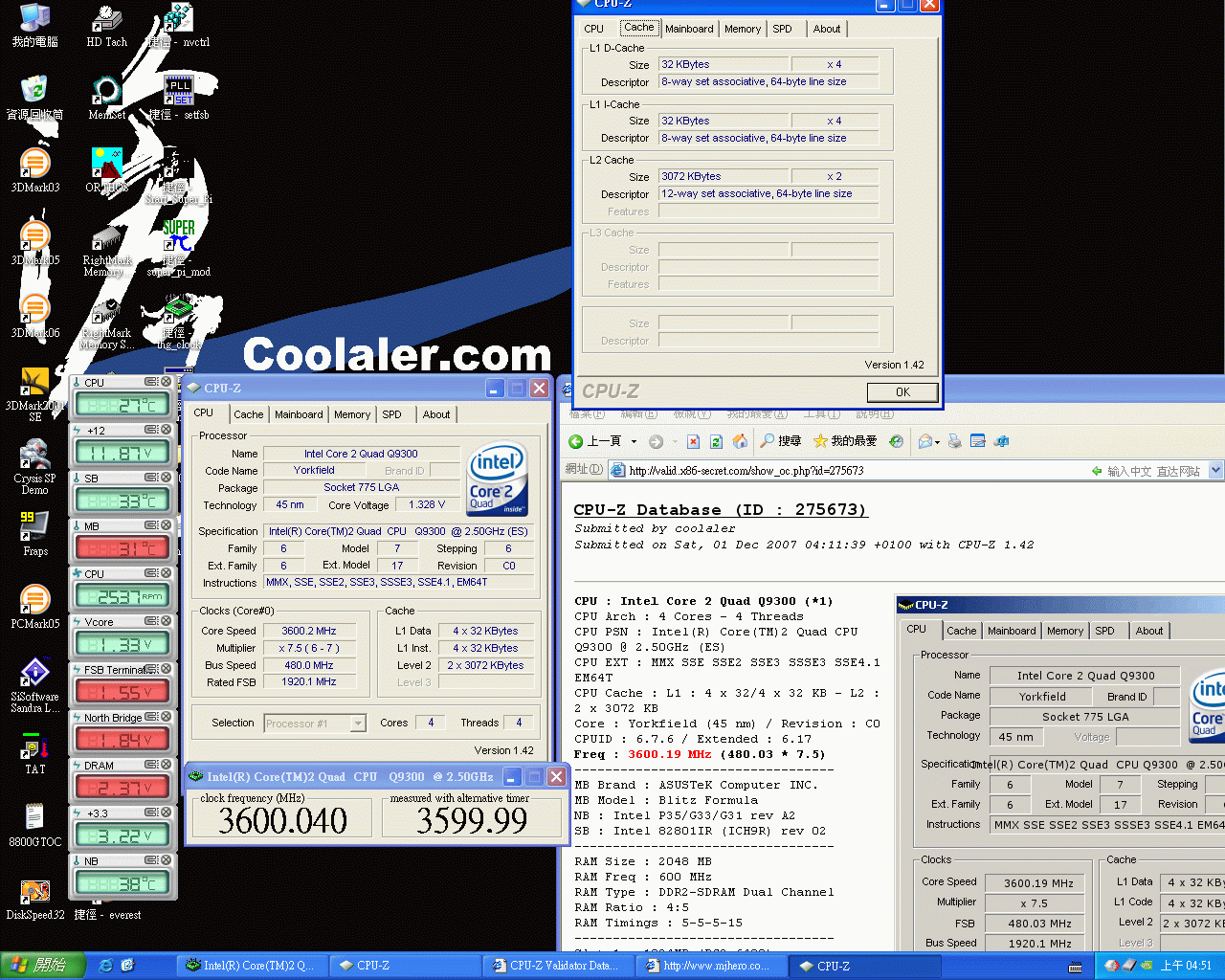Click the browser Mail icon

click(924, 441)
